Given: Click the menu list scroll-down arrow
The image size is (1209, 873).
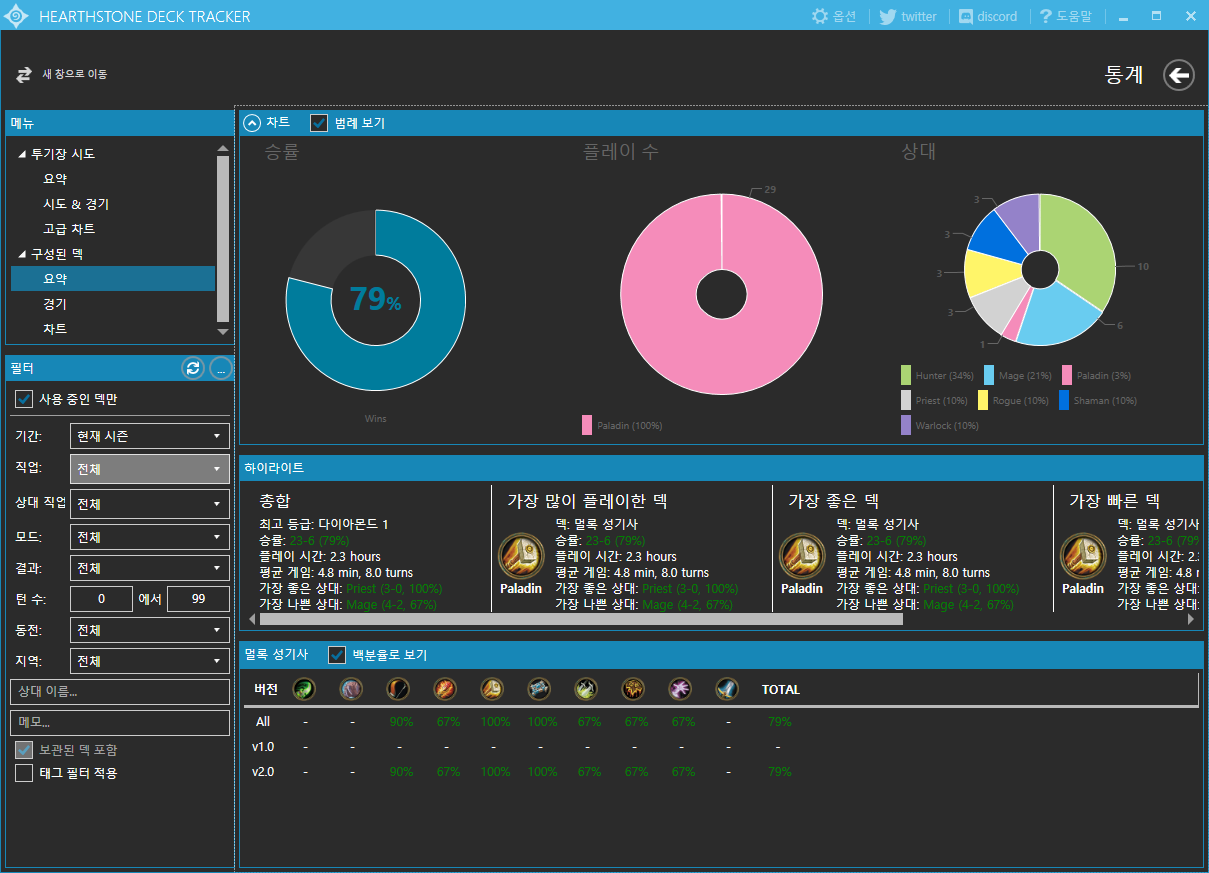Looking at the screenshot, I should point(223,332).
